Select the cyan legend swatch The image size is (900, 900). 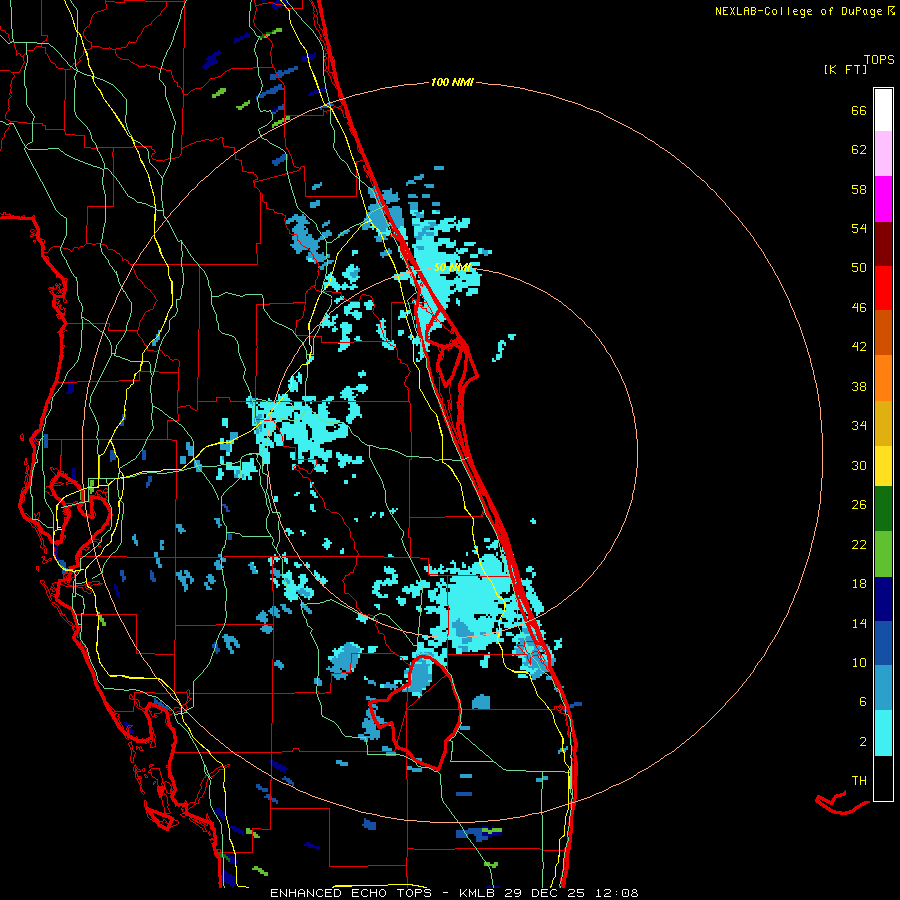click(x=883, y=734)
